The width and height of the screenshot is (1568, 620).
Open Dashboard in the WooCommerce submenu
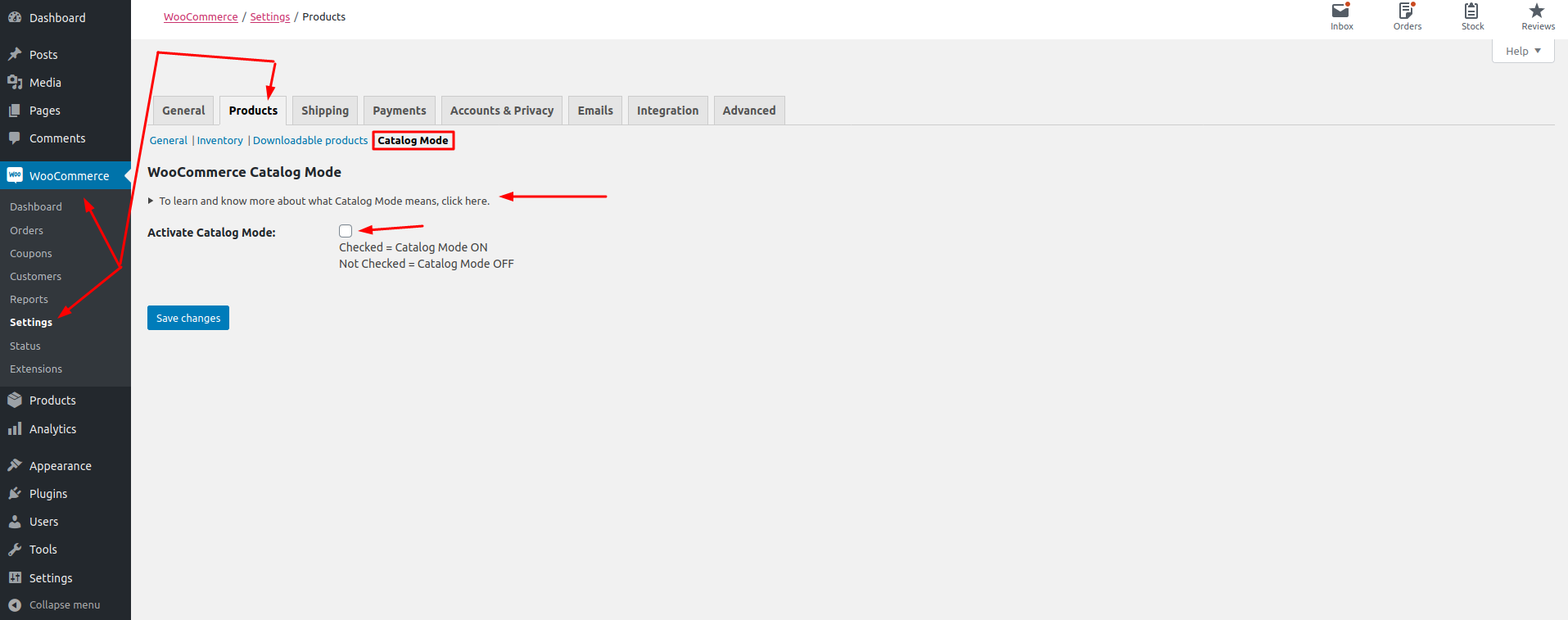click(x=36, y=206)
